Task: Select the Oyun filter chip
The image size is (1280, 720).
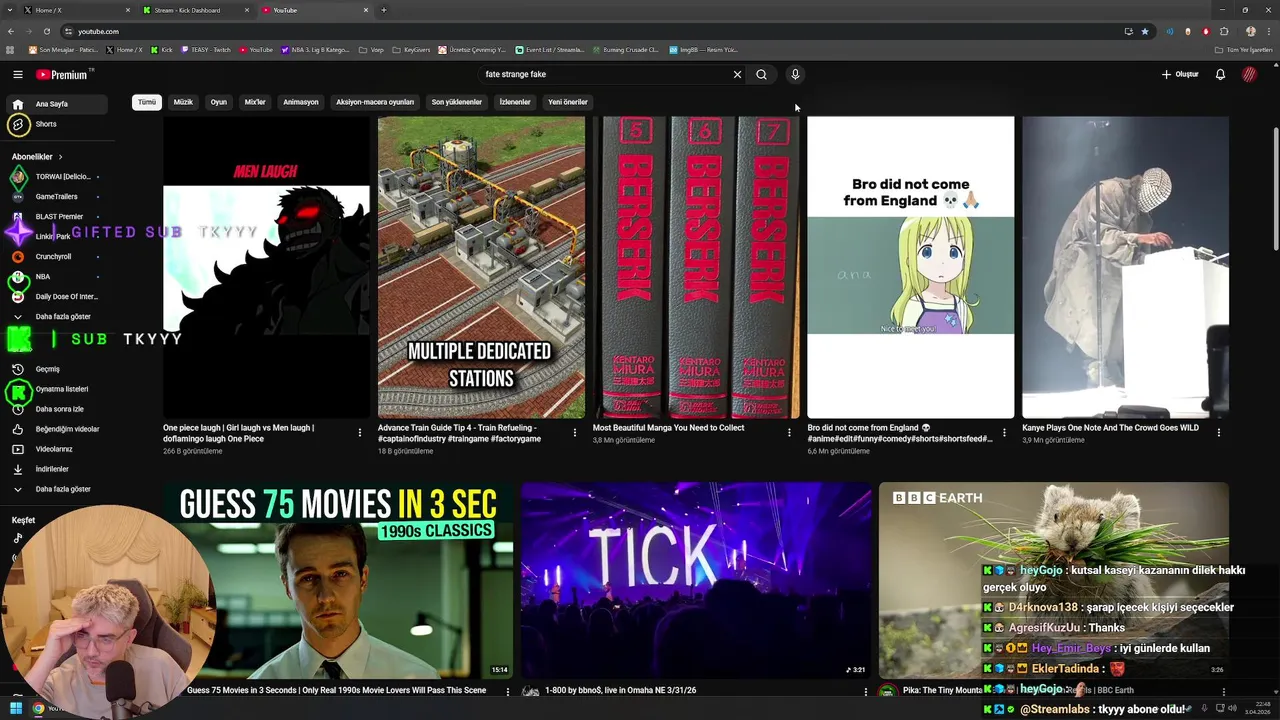Action: 219,102
